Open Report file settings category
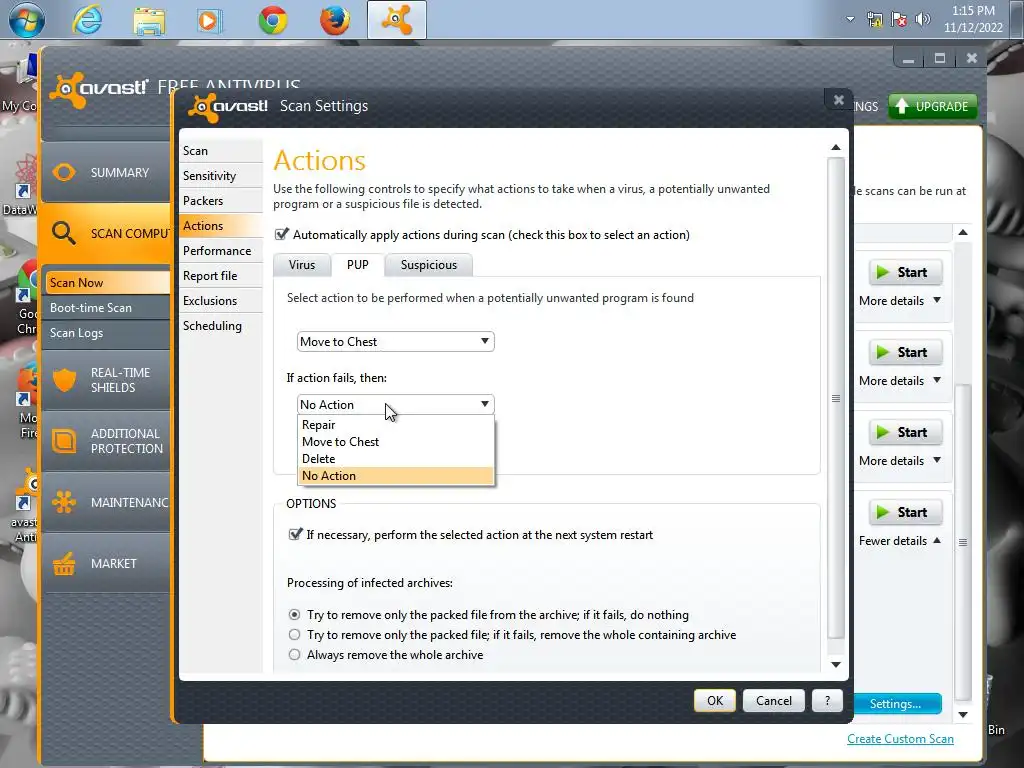 tap(221, 276)
